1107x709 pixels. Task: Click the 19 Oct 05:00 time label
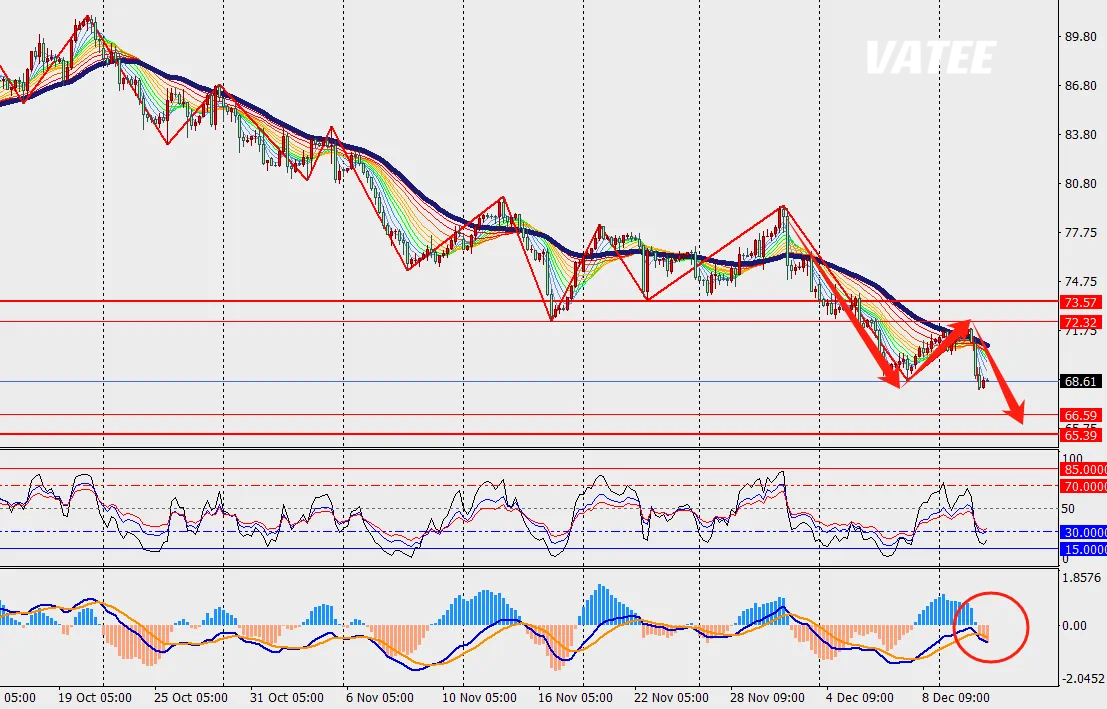tap(94, 698)
